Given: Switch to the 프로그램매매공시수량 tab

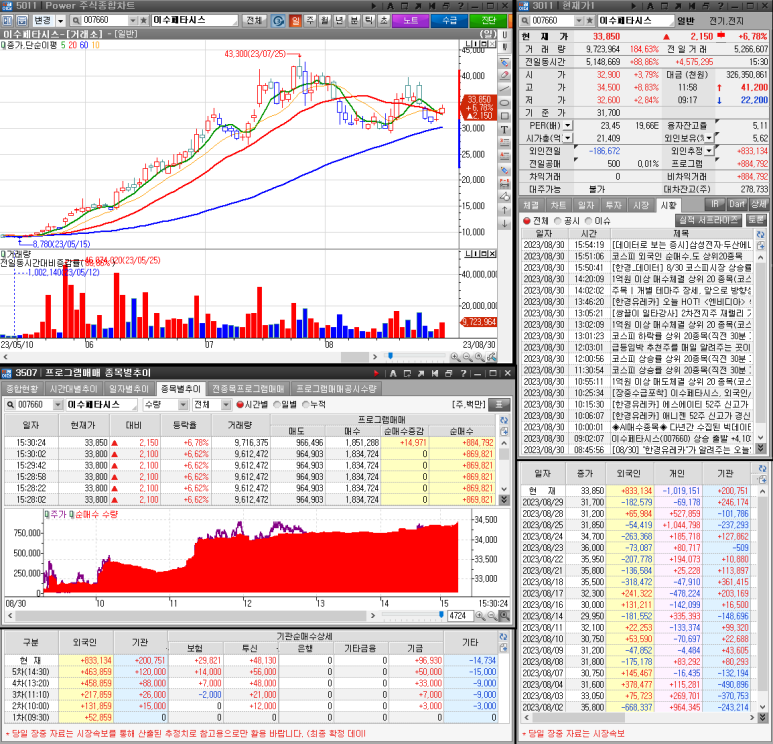Looking at the screenshot, I should [337, 389].
